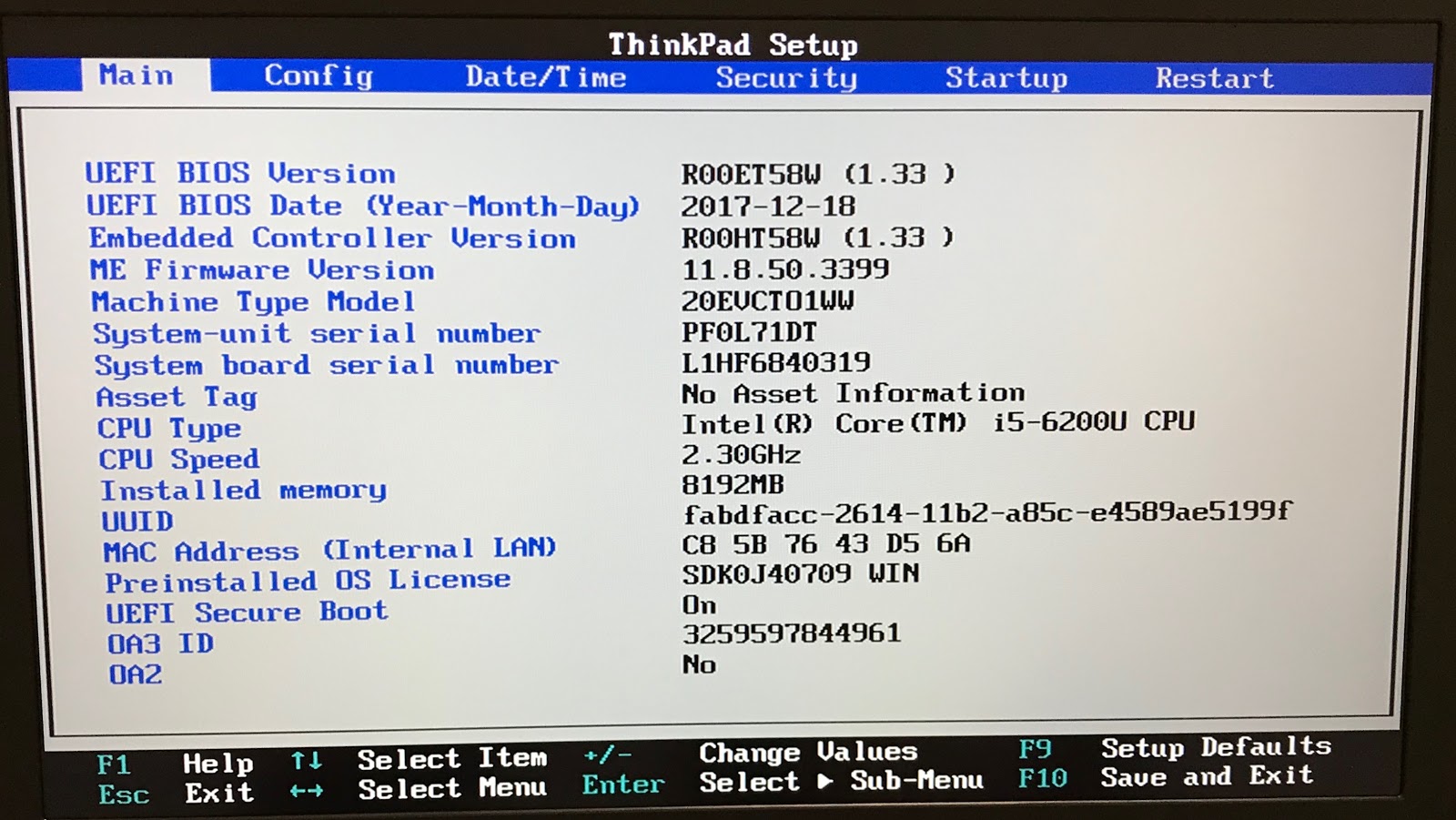Viewport: 1456px width, 820px height.
Task: Click the Exit legend text
Action: [x=219, y=793]
